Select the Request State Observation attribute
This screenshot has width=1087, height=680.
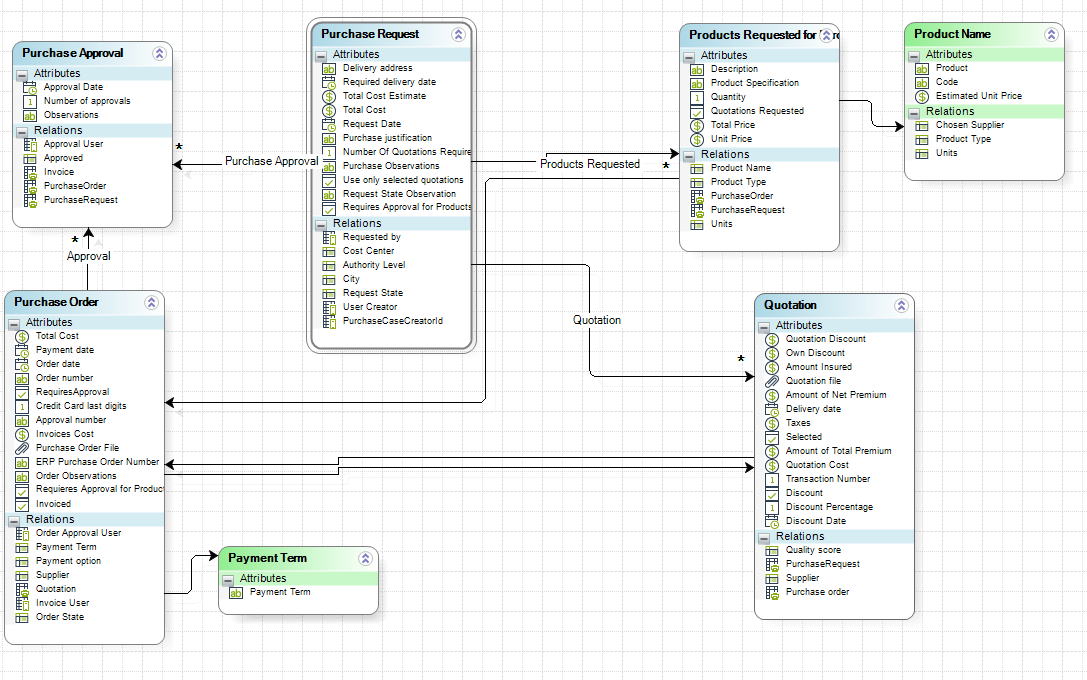tap(399, 194)
